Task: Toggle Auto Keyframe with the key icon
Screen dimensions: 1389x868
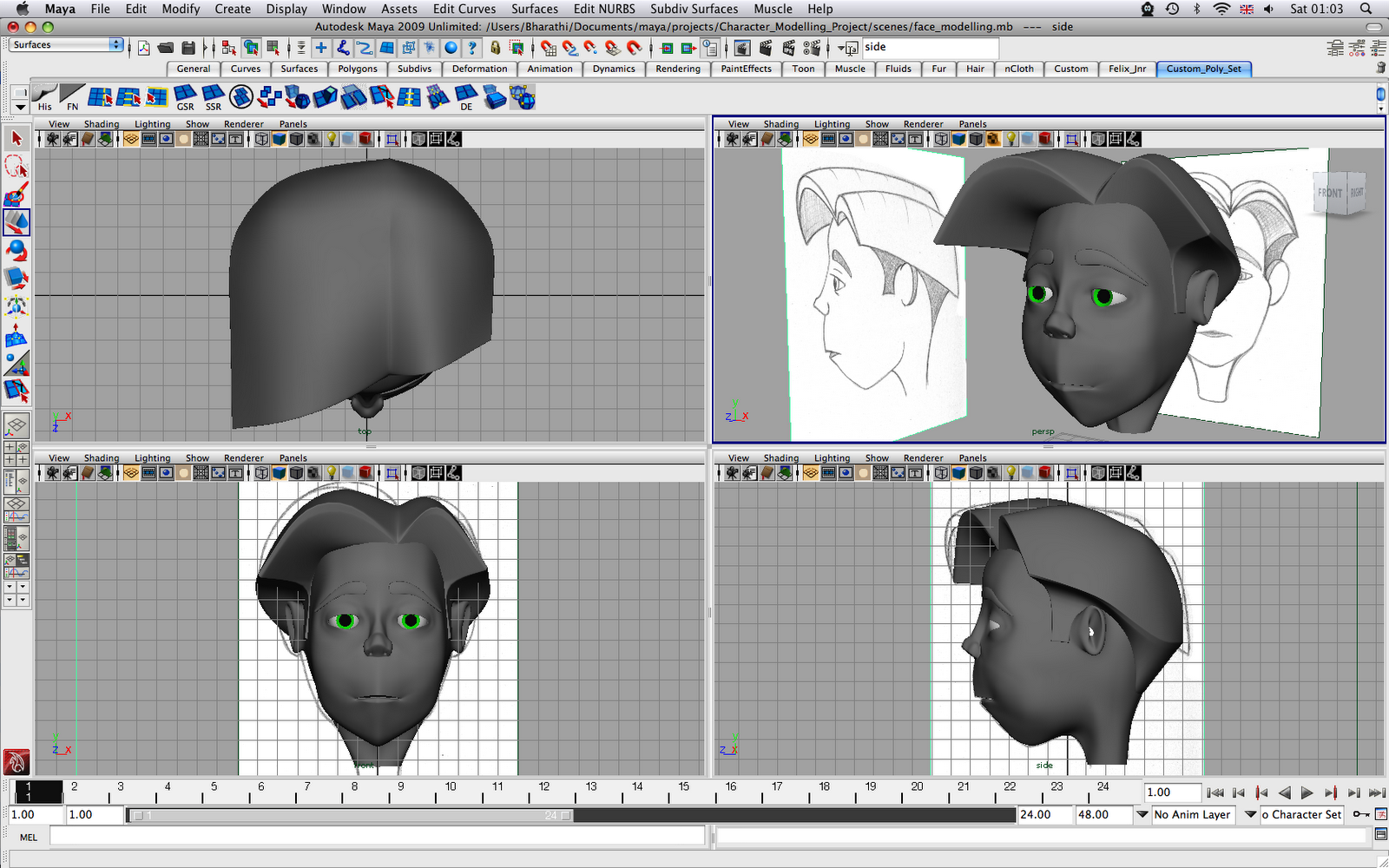Action: (1360, 814)
